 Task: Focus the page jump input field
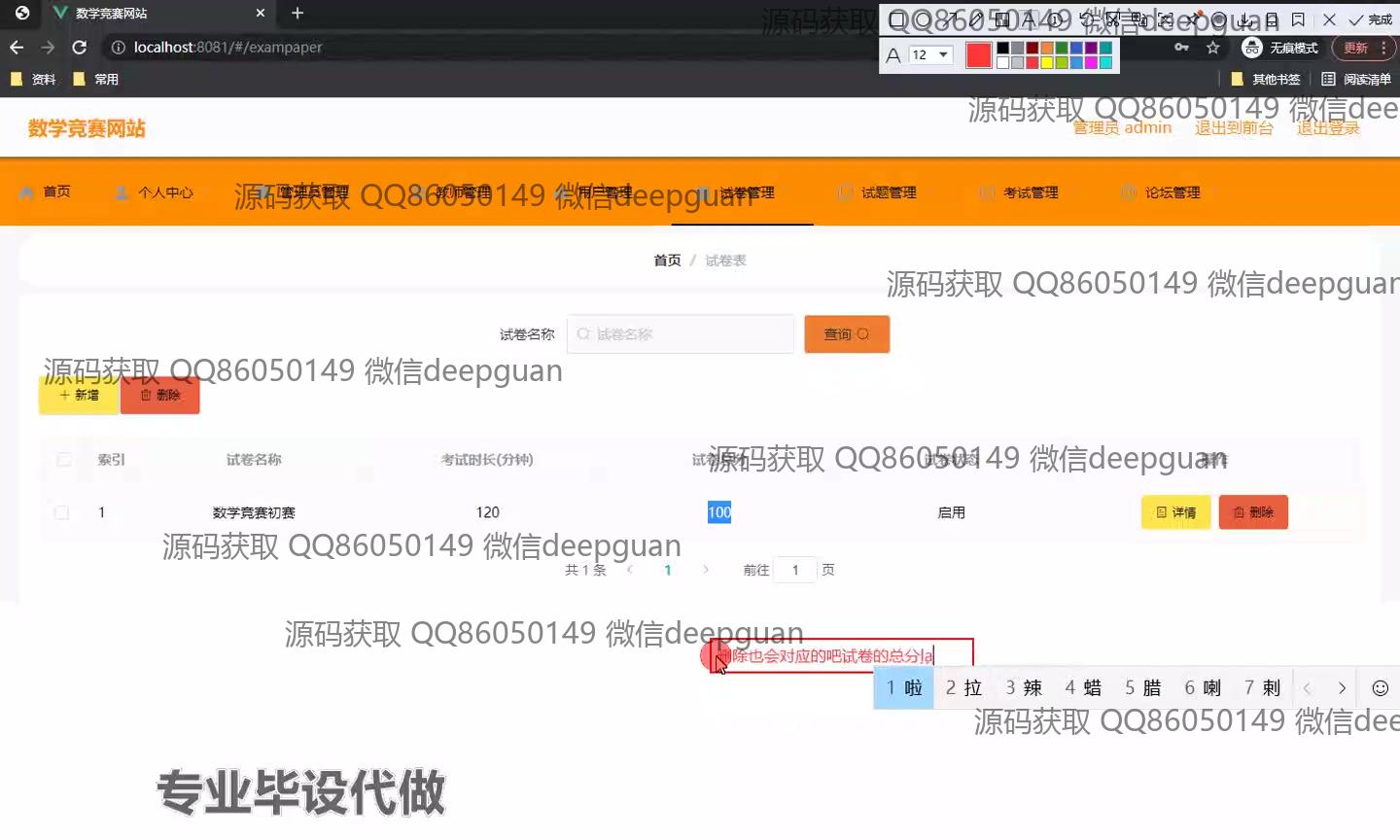(x=795, y=570)
